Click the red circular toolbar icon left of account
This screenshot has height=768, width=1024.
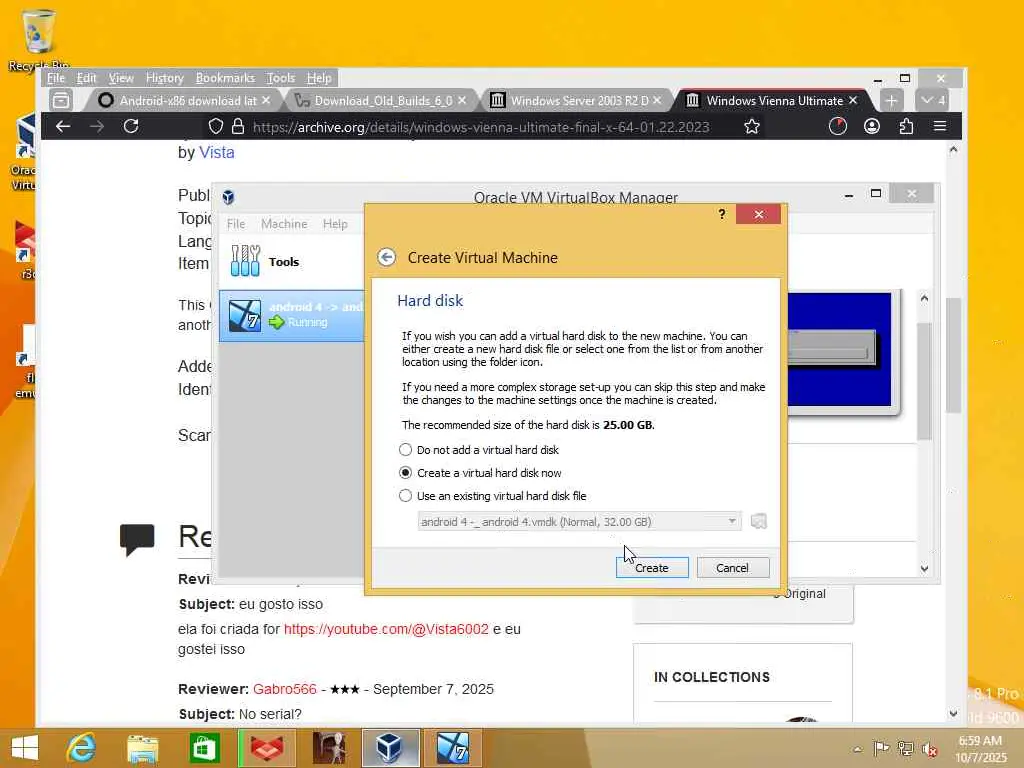coord(838,126)
